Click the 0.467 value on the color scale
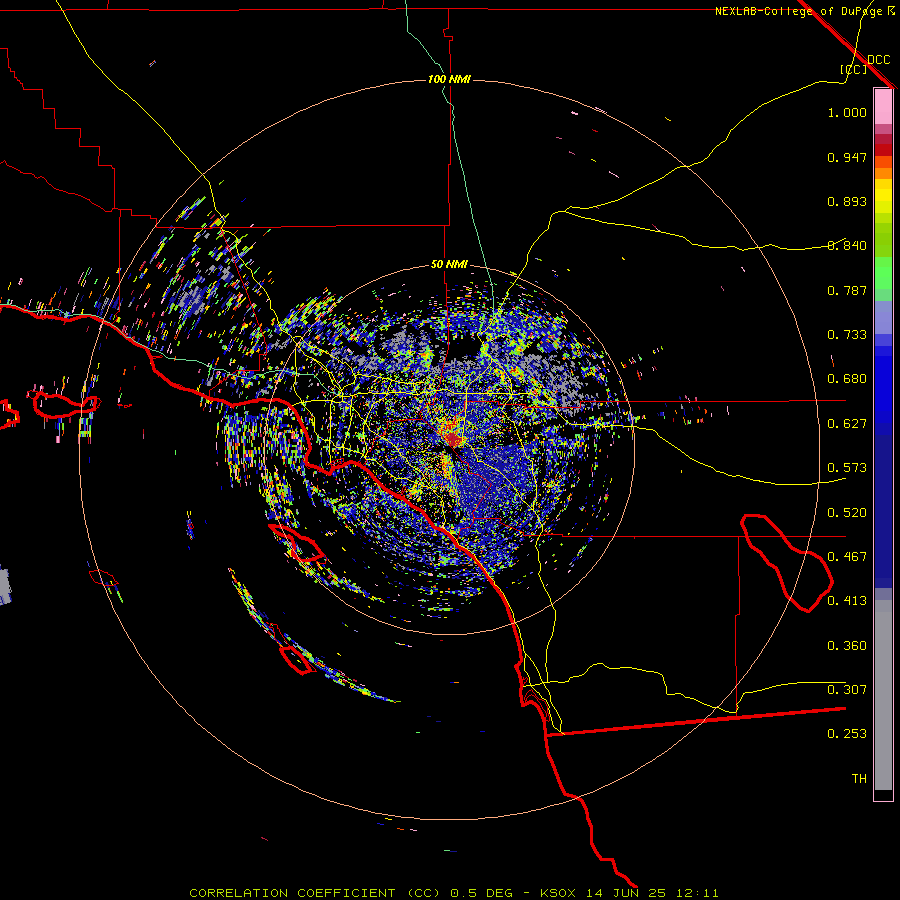 (847, 557)
